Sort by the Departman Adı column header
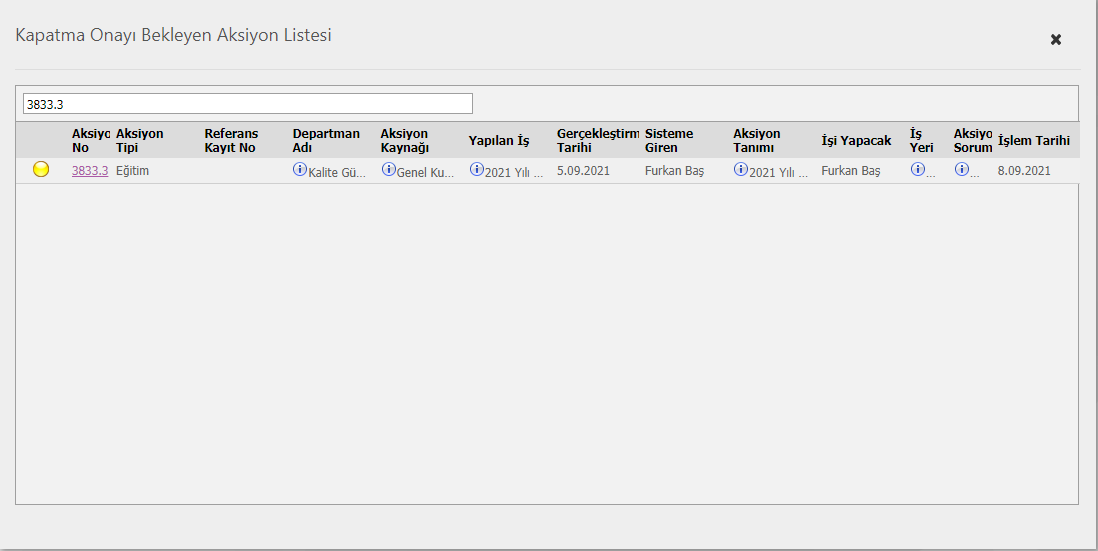 [326, 140]
